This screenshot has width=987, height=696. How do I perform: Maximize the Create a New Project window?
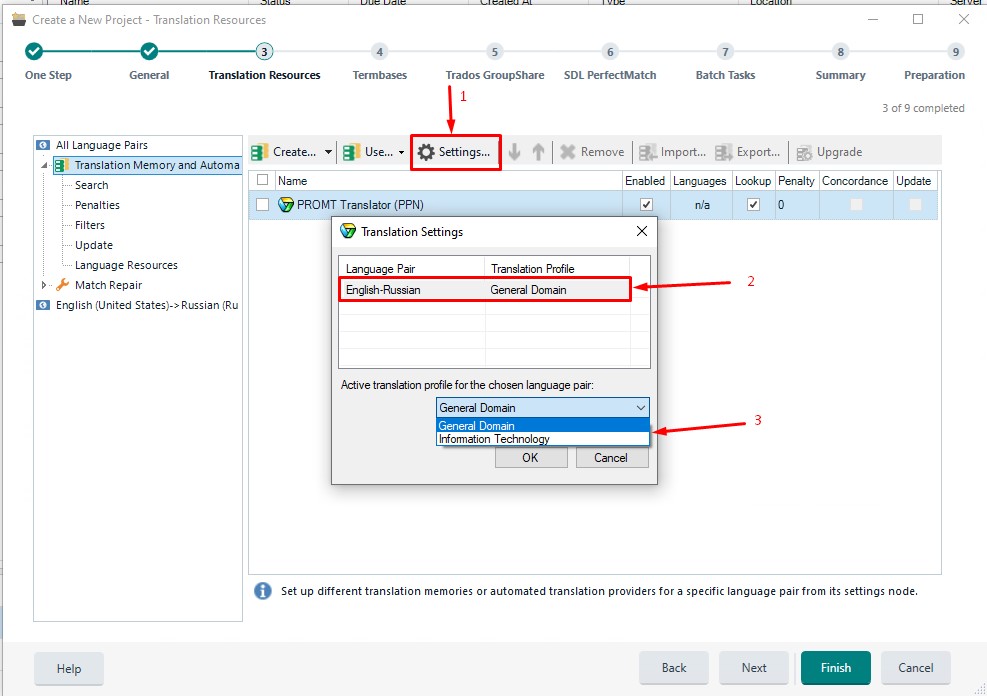coord(918,20)
